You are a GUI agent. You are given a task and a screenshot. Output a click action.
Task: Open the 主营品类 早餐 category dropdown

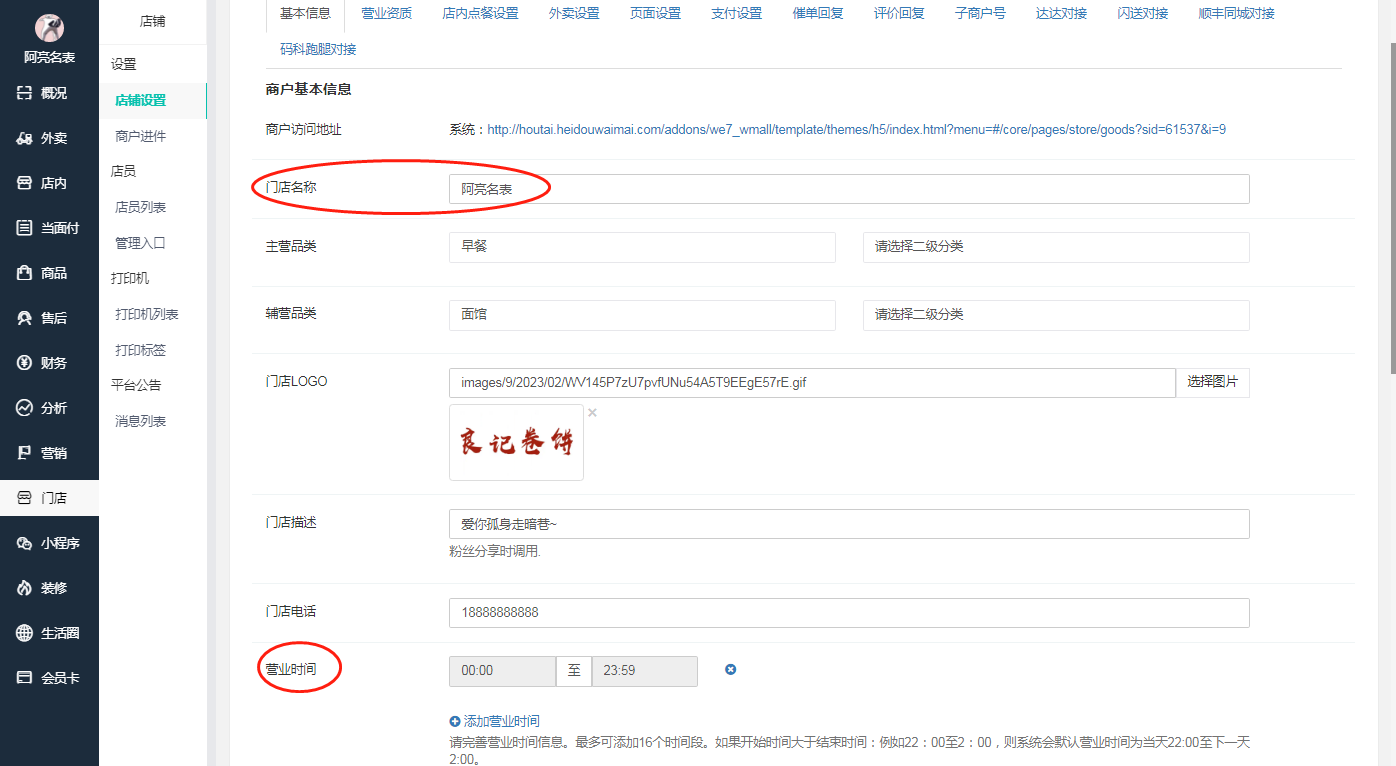point(642,247)
